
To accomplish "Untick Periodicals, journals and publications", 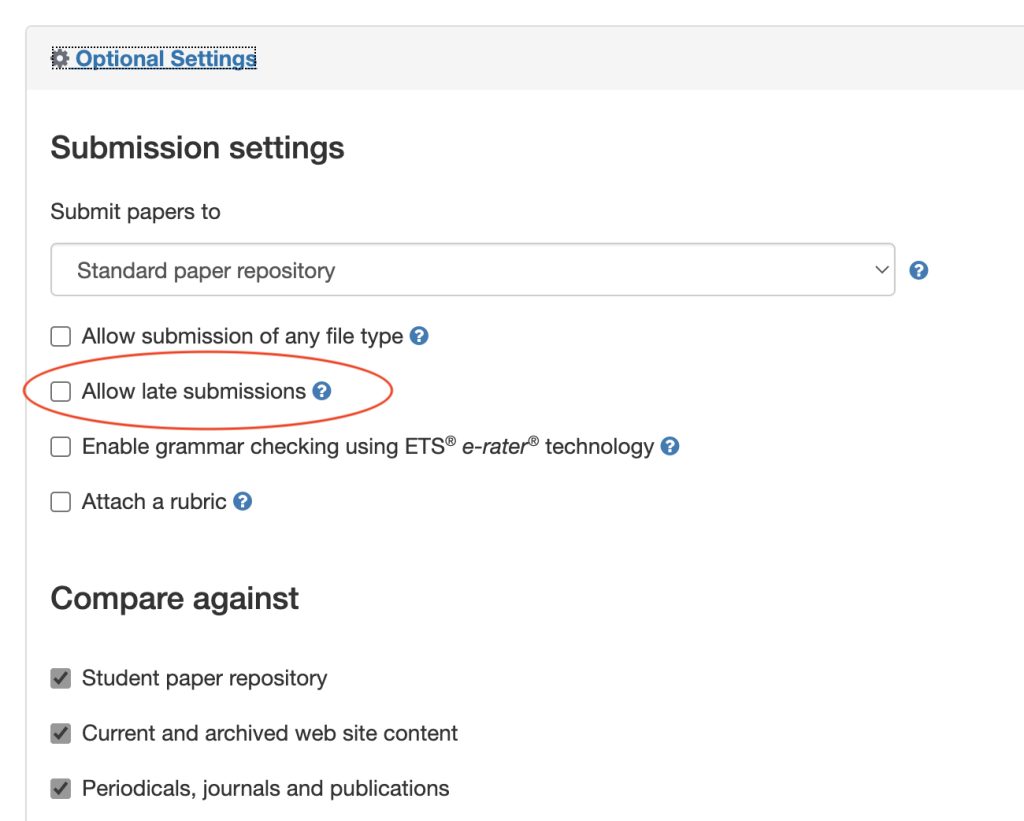I will (x=61, y=789).
